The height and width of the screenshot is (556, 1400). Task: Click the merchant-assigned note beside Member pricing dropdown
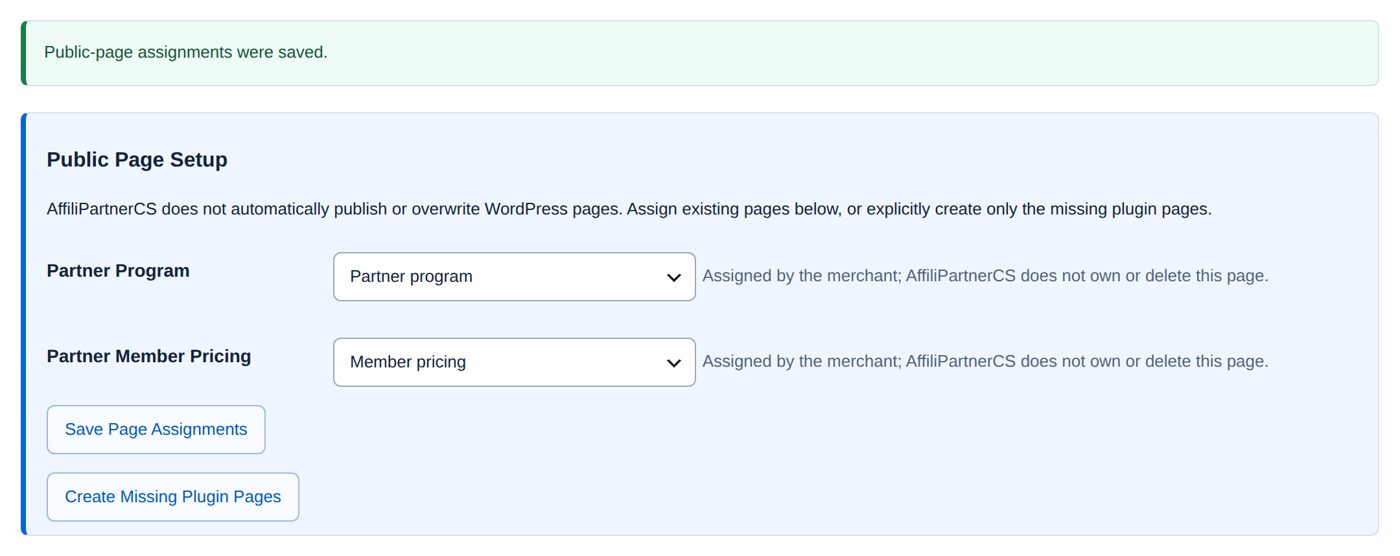coord(985,361)
